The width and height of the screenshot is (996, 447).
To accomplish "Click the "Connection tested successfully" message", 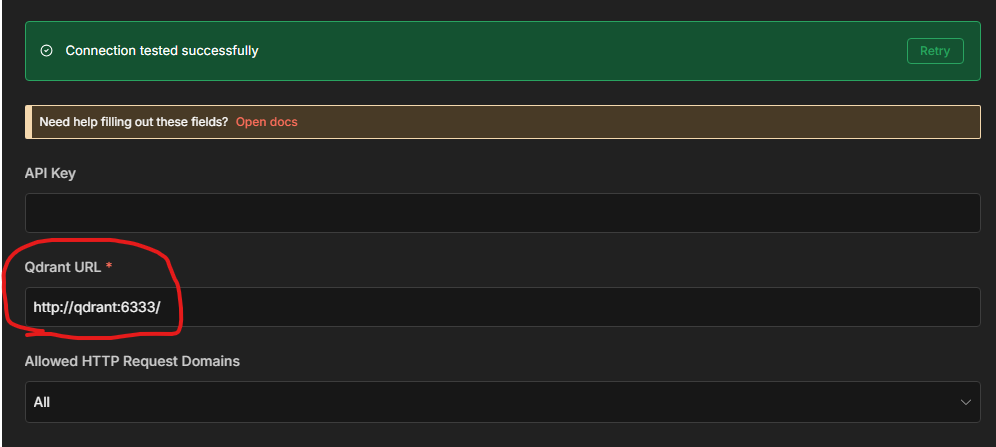I will tap(162, 51).
